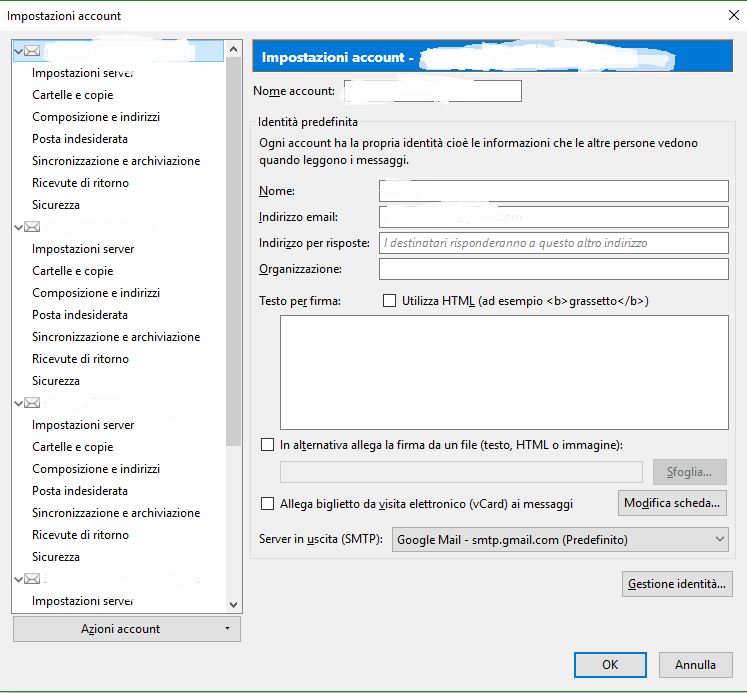Select the first account envelope icon
Viewport: 747px width, 693px height.
coord(32,51)
